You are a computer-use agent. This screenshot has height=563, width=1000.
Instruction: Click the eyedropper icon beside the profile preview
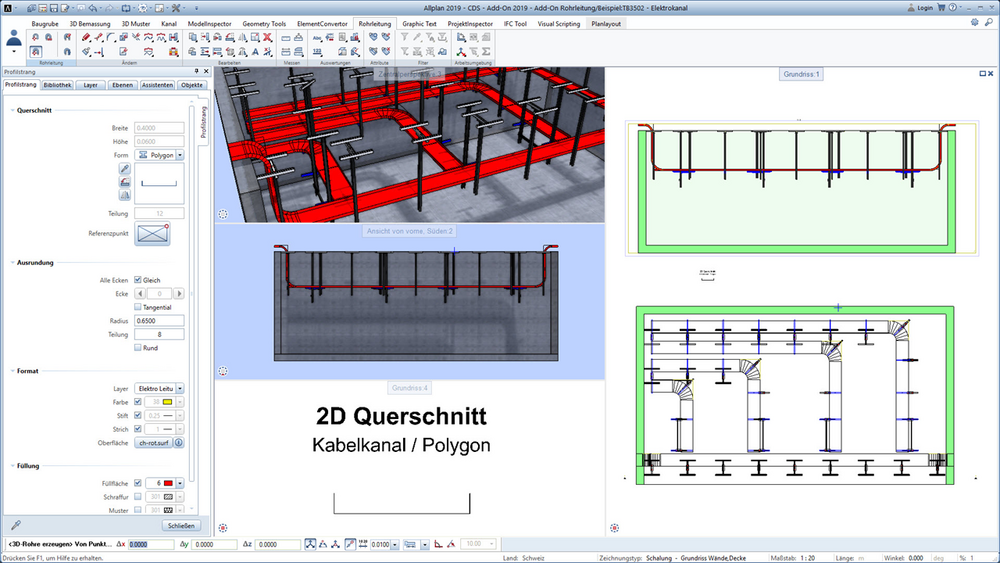124,168
